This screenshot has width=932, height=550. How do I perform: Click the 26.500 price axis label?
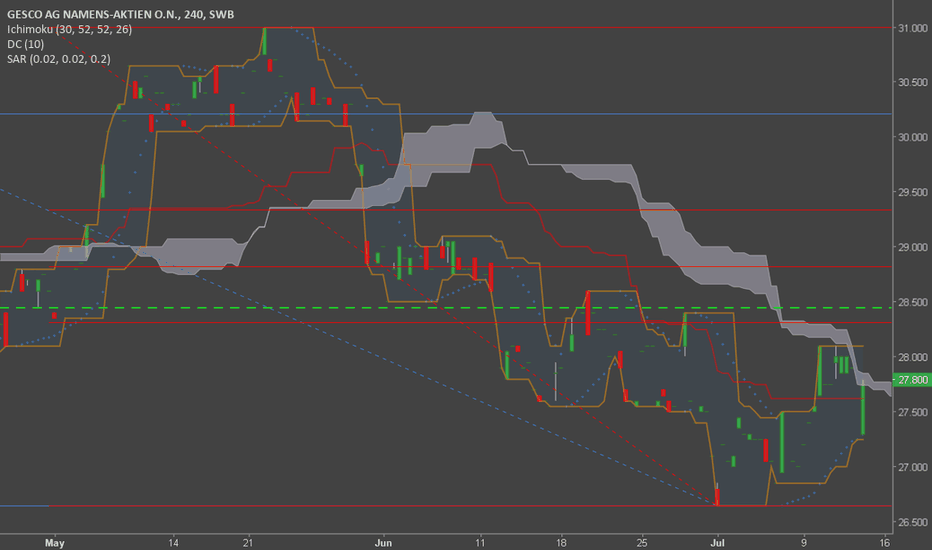(912, 522)
